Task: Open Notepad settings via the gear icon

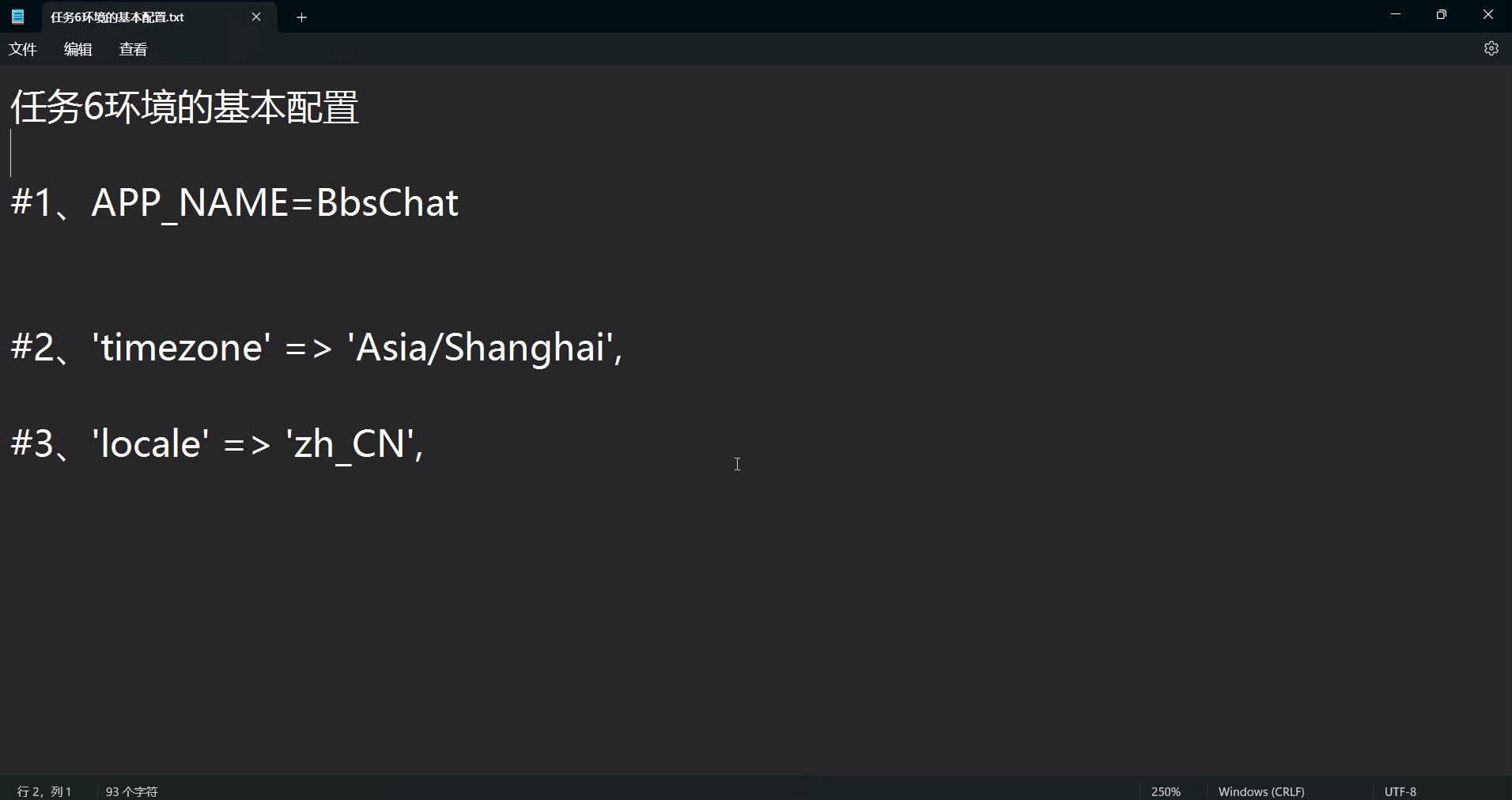Action: click(1491, 48)
